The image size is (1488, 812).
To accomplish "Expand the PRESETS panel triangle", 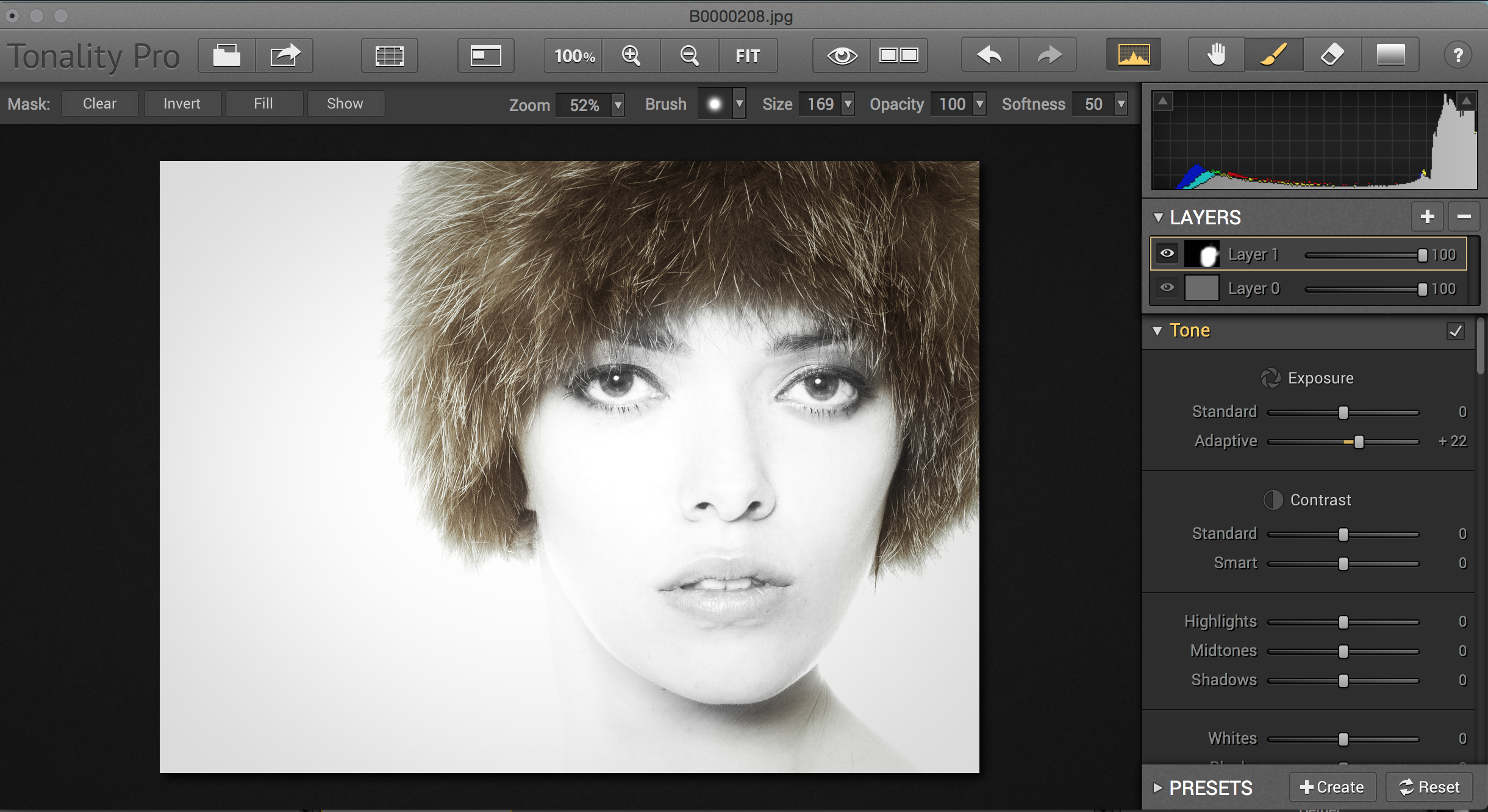I will coord(1157,788).
